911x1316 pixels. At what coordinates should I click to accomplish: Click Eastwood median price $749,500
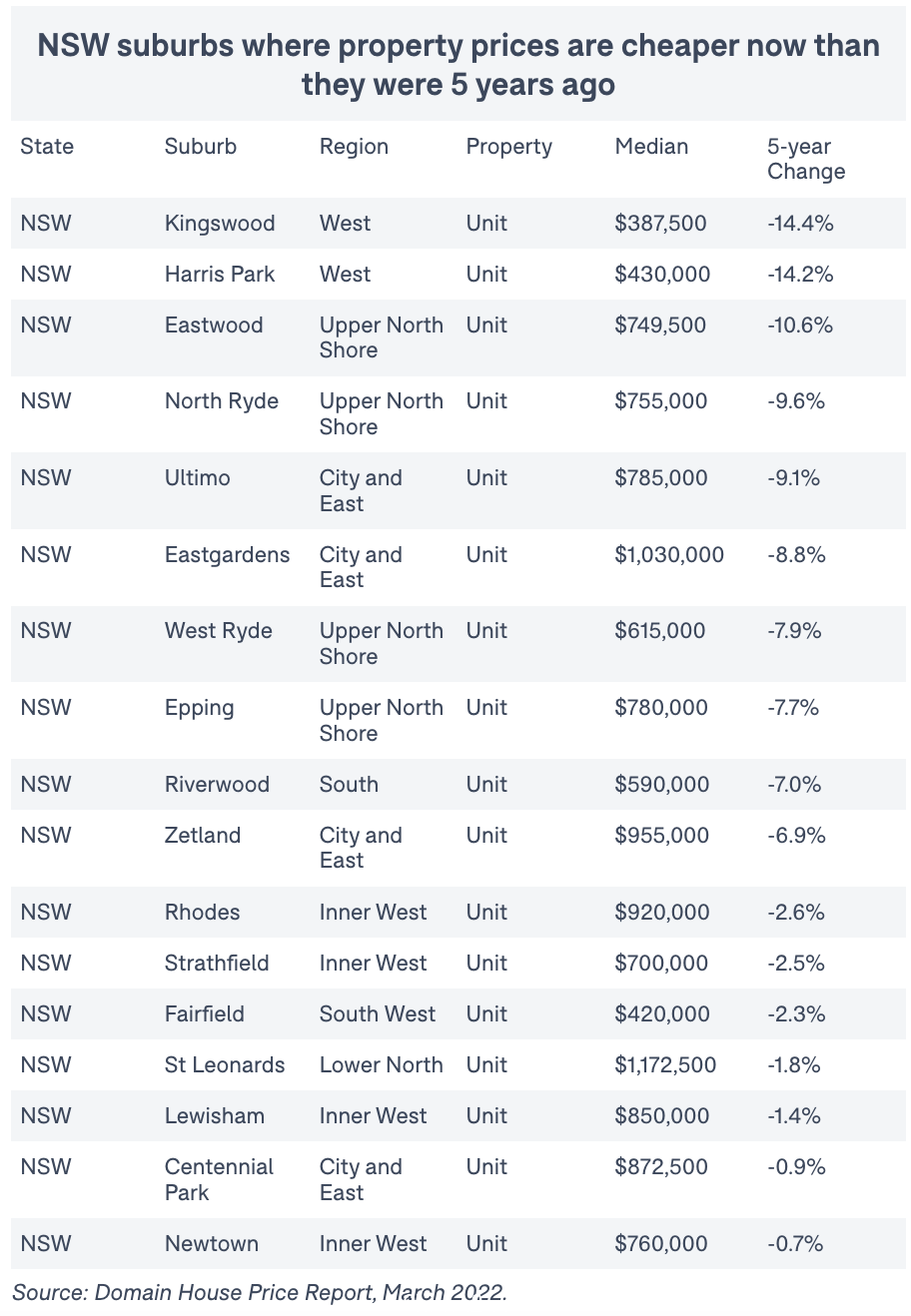pyautogui.click(x=660, y=326)
